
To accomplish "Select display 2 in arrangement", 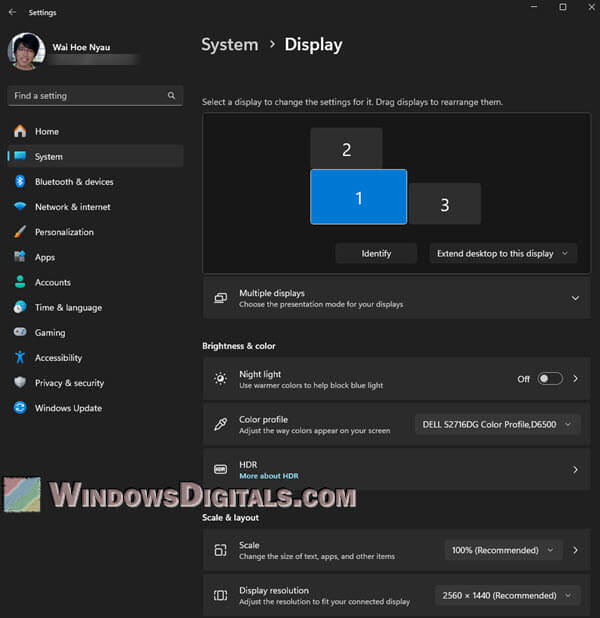I will [346, 149].
